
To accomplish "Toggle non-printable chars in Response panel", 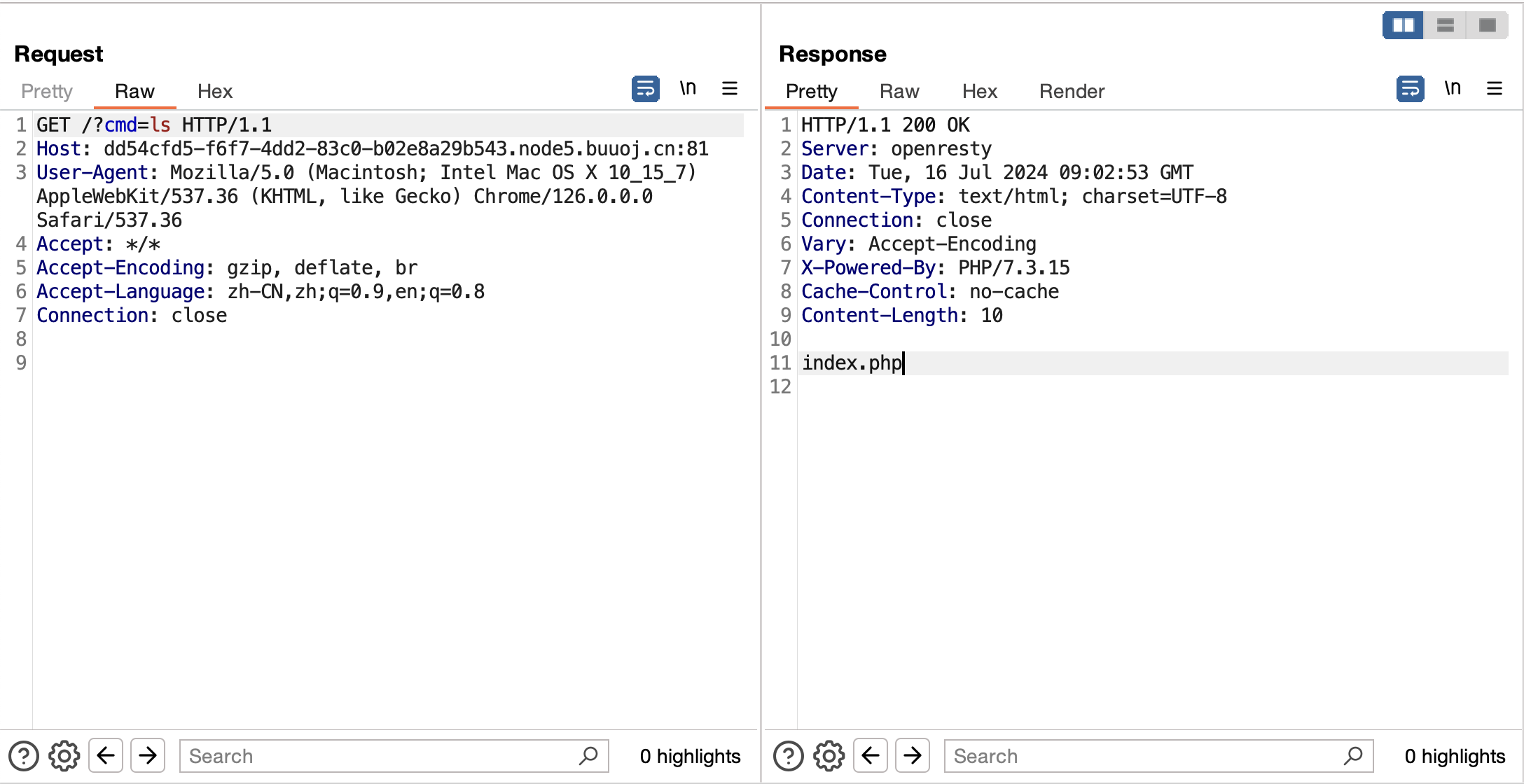I will [x=1453, y=88].
